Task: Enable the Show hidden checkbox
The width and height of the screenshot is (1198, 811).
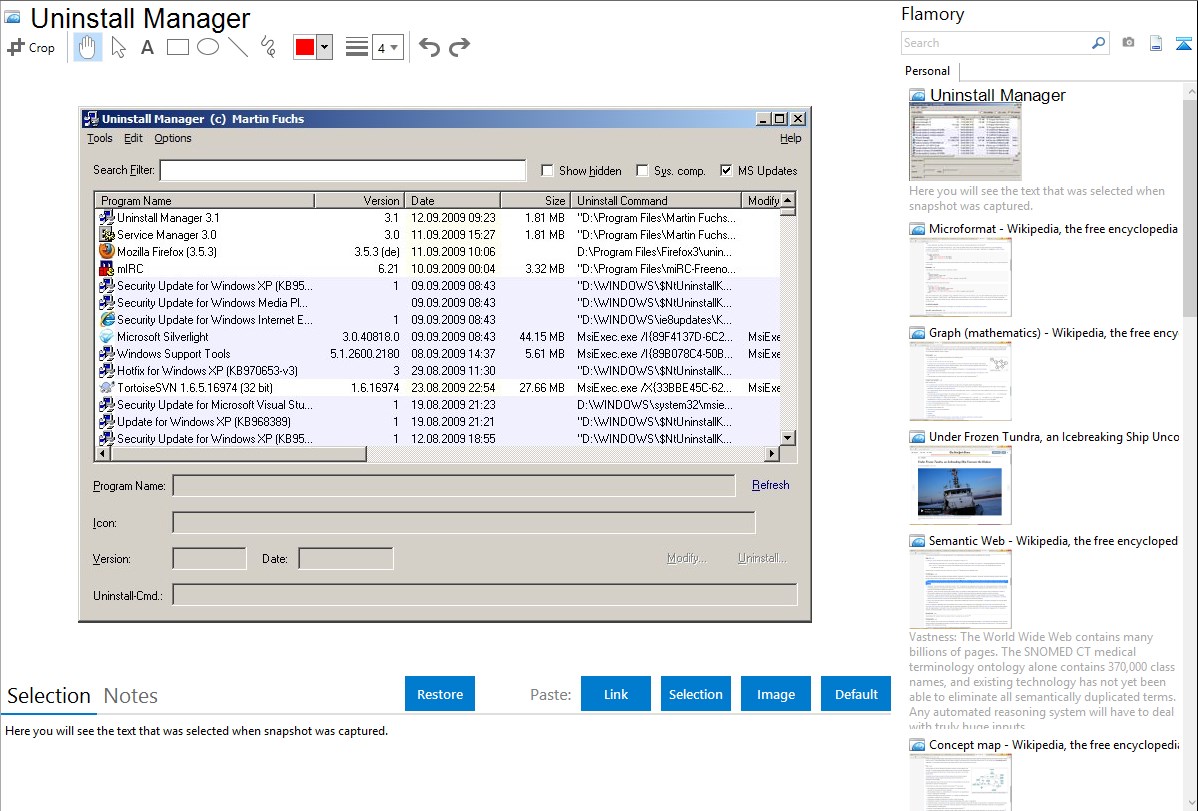Action: 547,171
